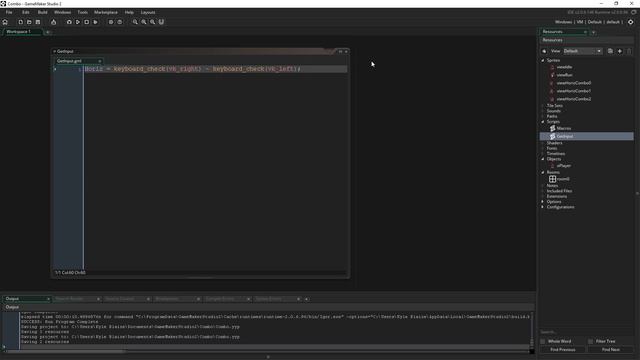Image resolution: width=640 pixels, height=360 pixels.
Task: Expand the Tile Sets folder
Action: pyautogui.click(x=543, y=106)
